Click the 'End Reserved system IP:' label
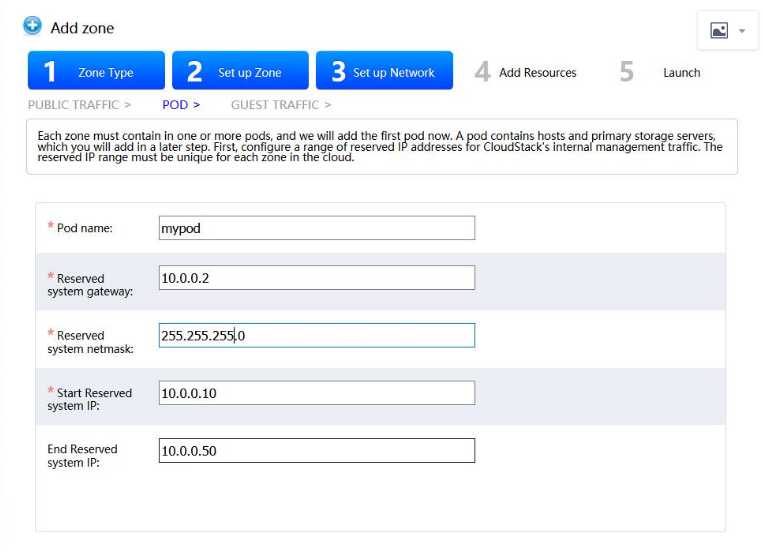Screen dimensions: 765x552 pos(82,456)
